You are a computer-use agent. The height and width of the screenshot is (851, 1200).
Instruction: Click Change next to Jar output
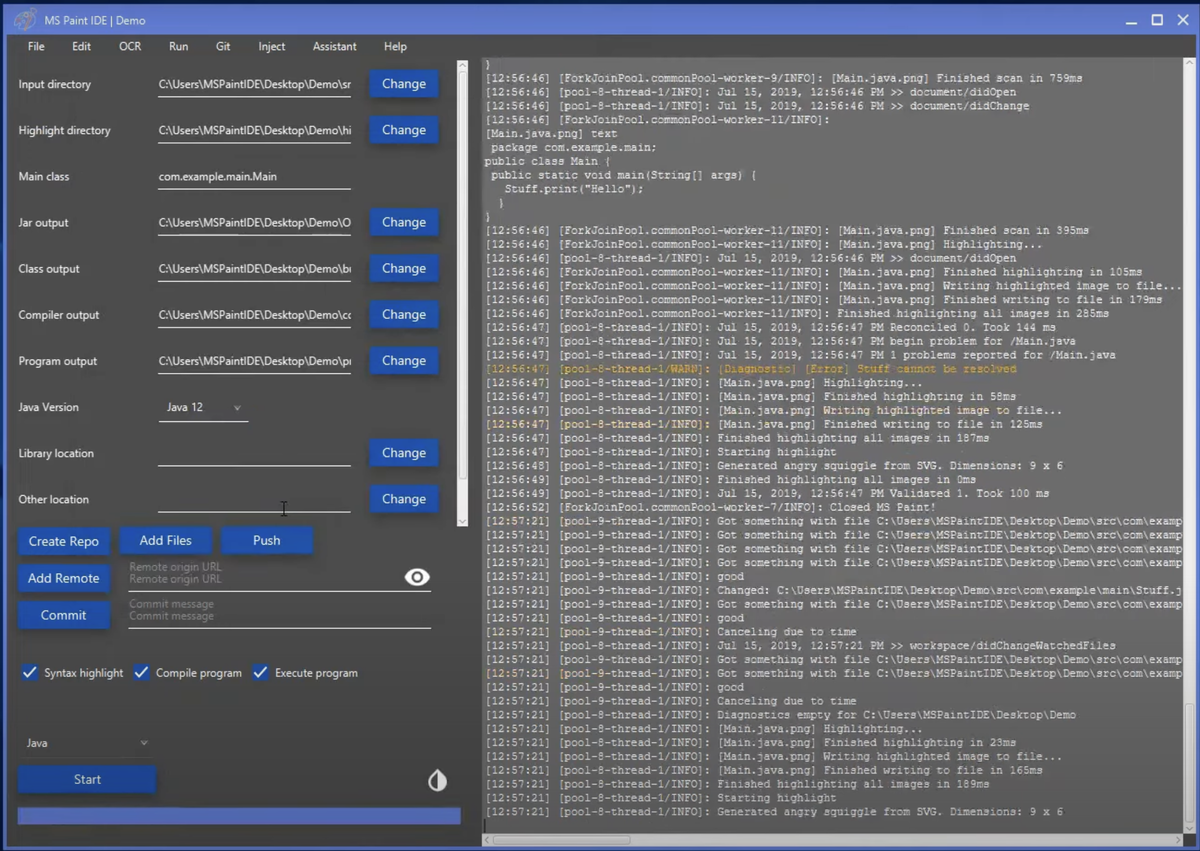tap(404, 222)
